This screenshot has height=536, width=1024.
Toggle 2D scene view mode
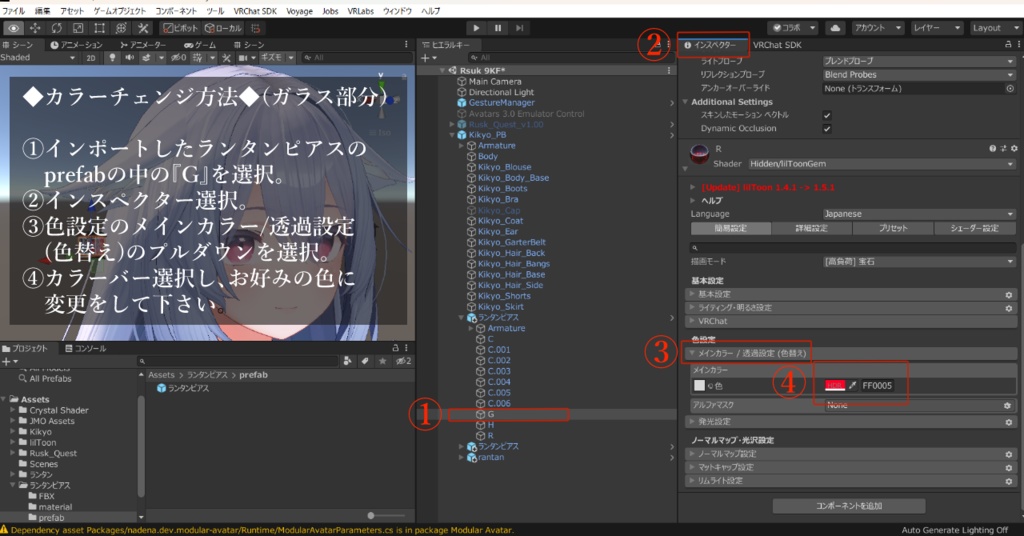click(x=91, y=57)
